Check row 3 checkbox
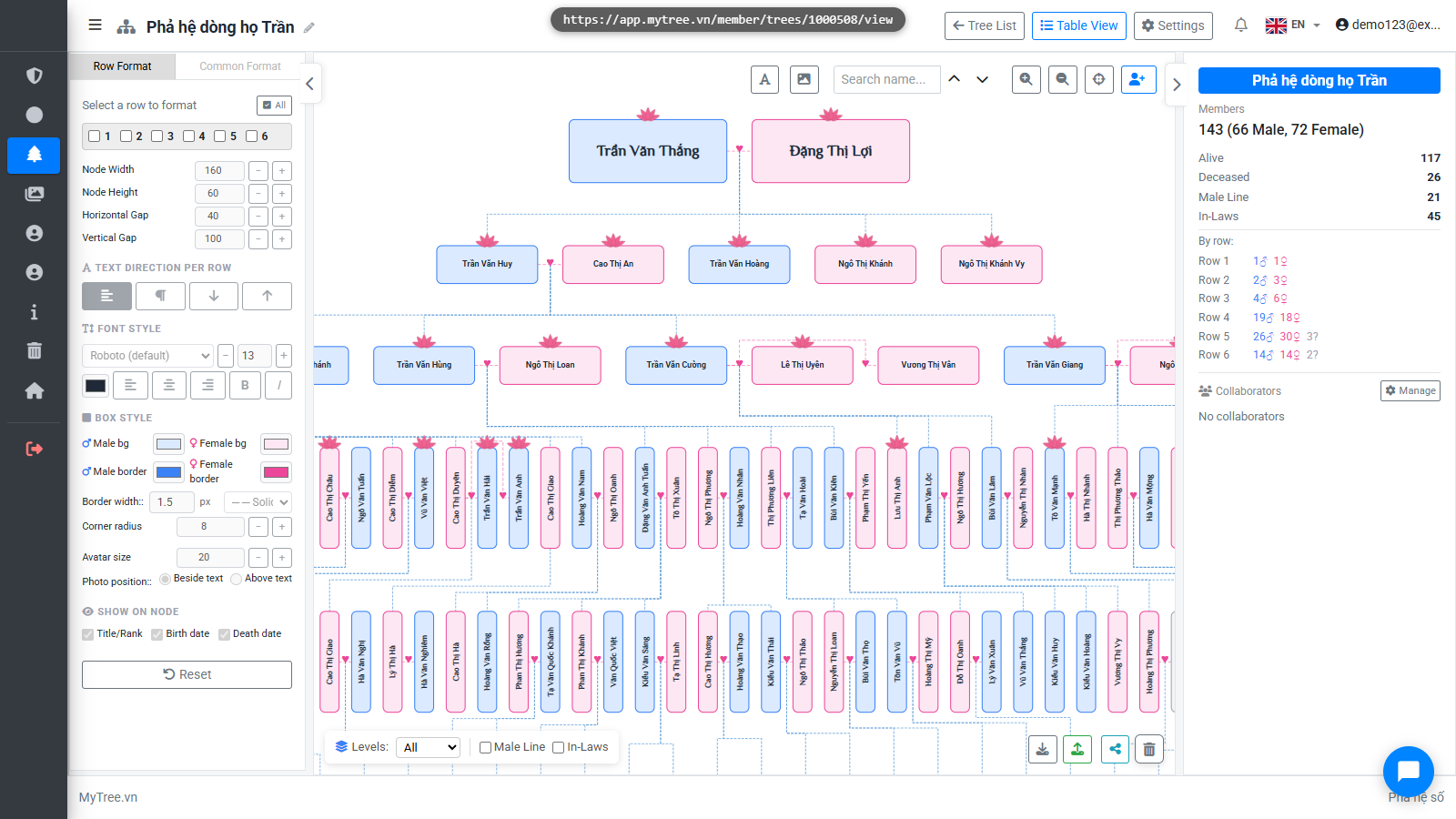 [157, 136]
